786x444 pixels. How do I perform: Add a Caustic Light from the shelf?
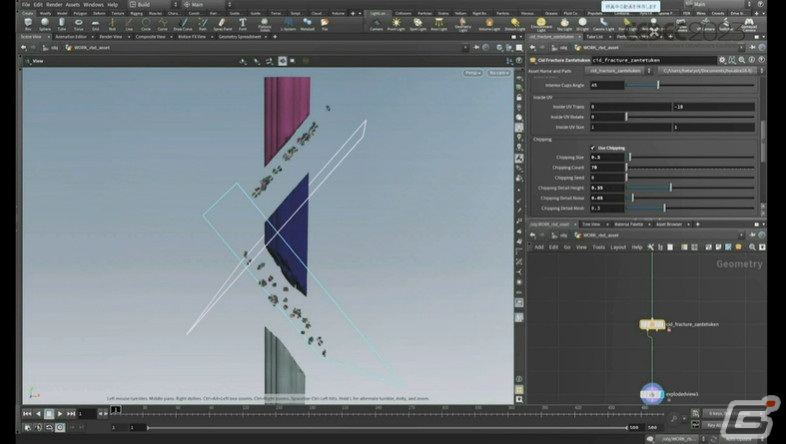pos(604,24)
